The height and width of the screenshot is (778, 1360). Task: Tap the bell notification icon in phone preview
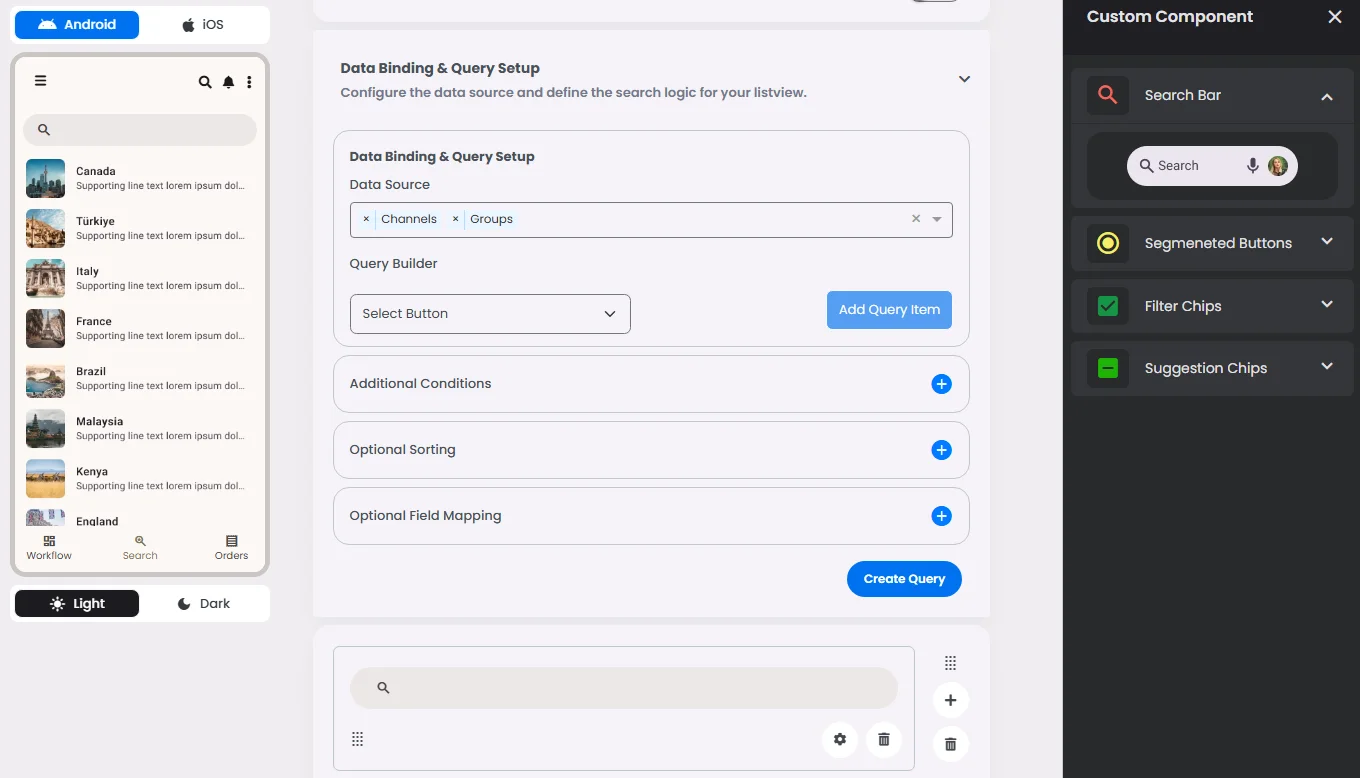(x=228, y=82)
